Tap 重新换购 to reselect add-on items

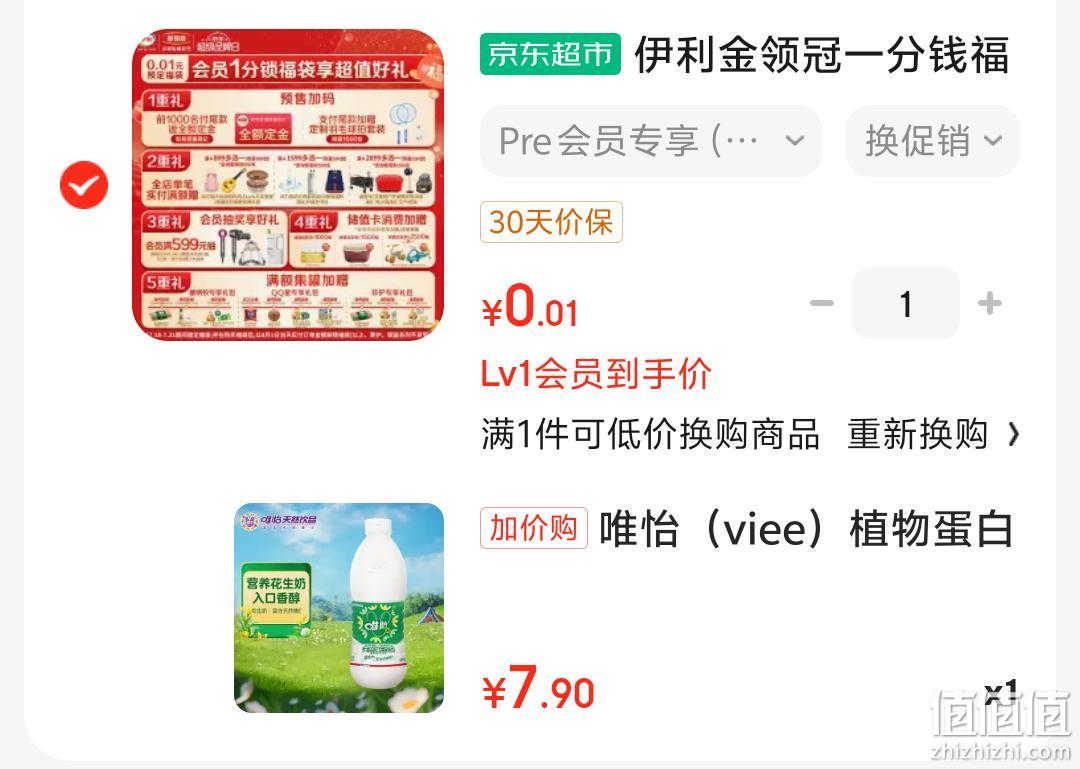917,434
